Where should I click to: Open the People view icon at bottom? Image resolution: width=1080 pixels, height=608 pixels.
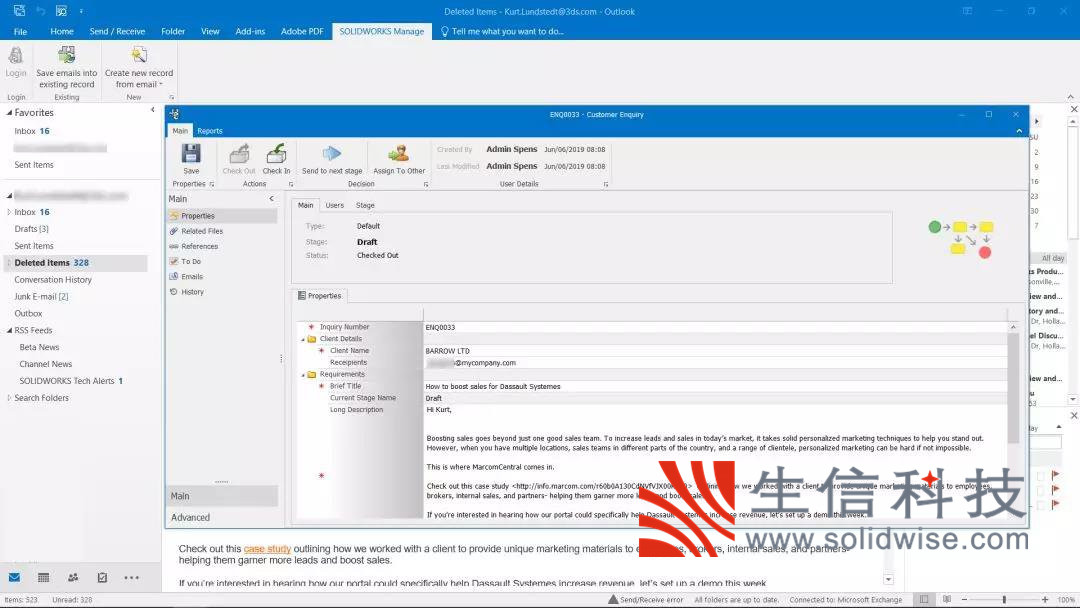[x=73, y=578]
